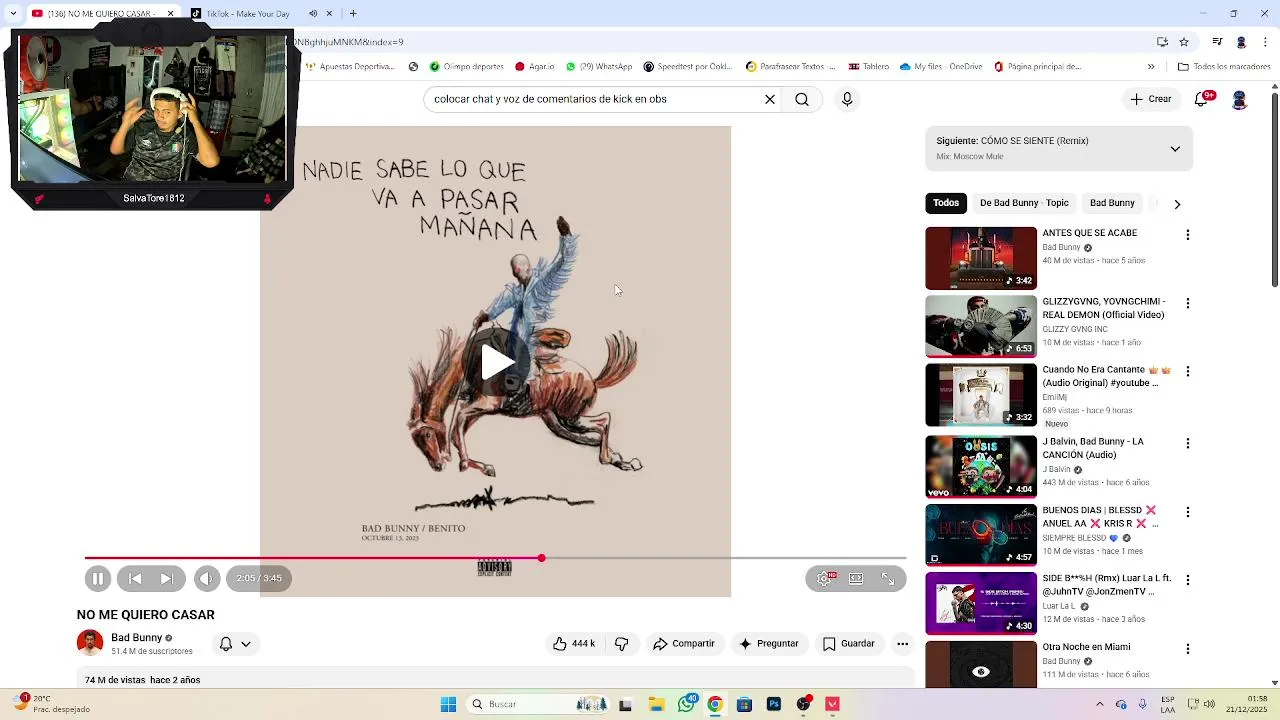The width and height of the screenshot is (1280, 720).
Task: Pause the video with the pause button
Action: pyautogui.click(x=98, y=578)
